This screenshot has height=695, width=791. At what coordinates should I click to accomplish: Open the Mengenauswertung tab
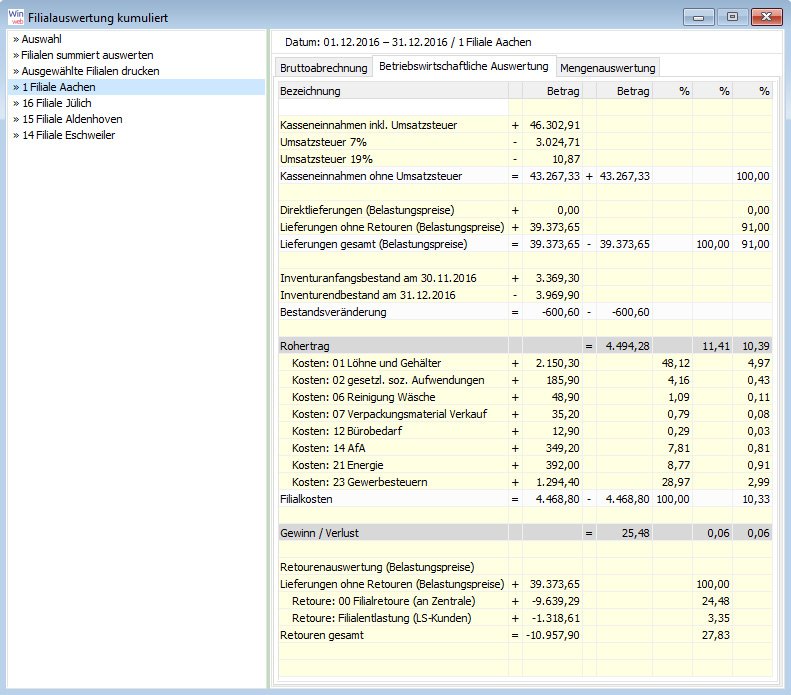click(x=608, y=68)
